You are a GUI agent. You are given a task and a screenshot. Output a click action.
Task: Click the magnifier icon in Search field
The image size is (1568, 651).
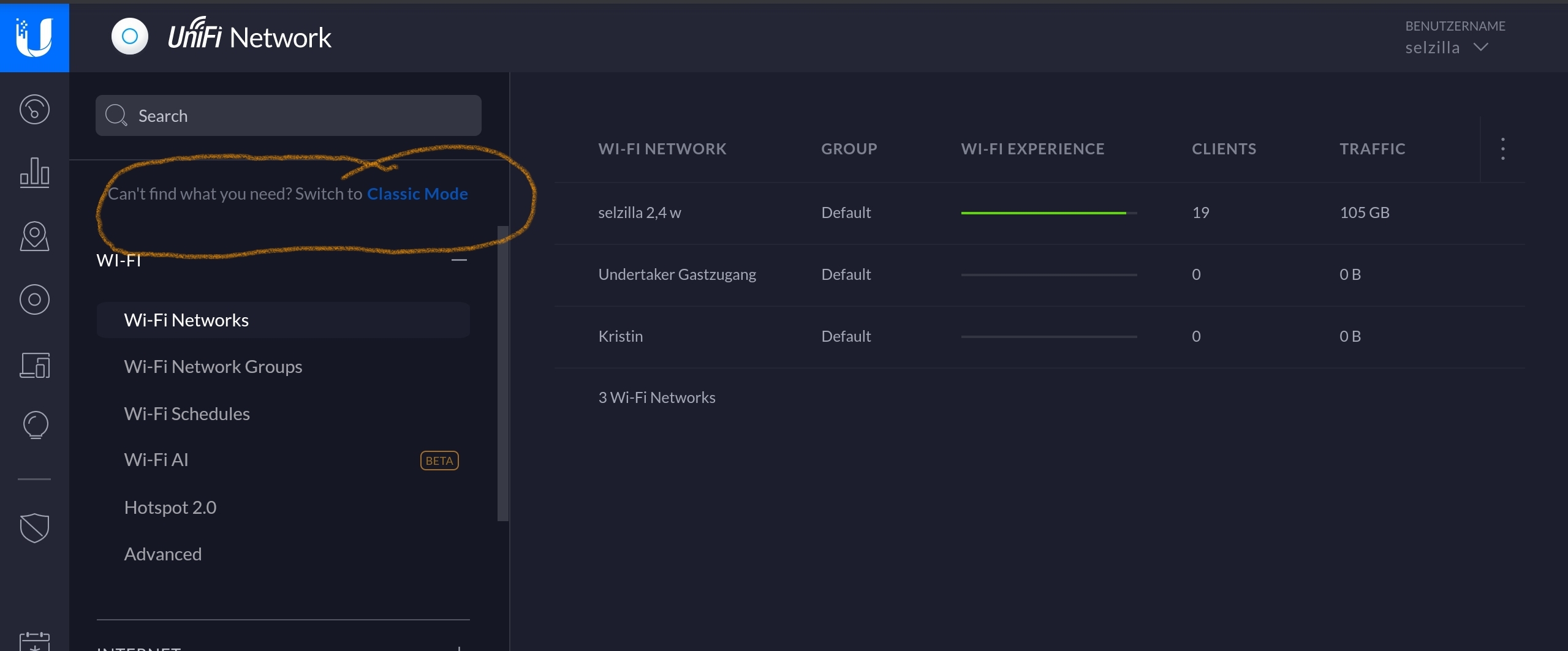coord(116,115)
